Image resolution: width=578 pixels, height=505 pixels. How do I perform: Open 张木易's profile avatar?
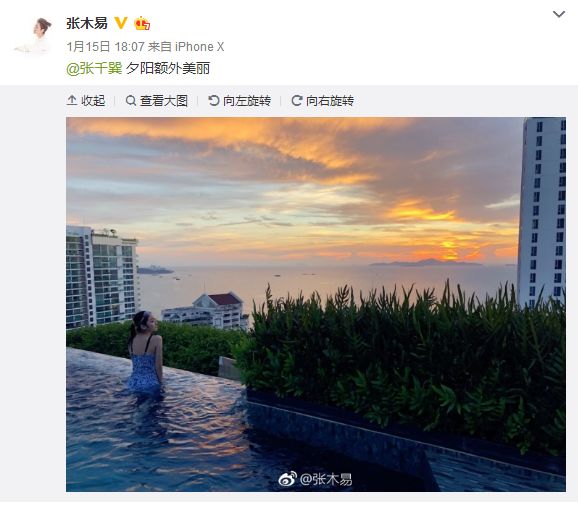pyautogui.click(x=33, y=35)
